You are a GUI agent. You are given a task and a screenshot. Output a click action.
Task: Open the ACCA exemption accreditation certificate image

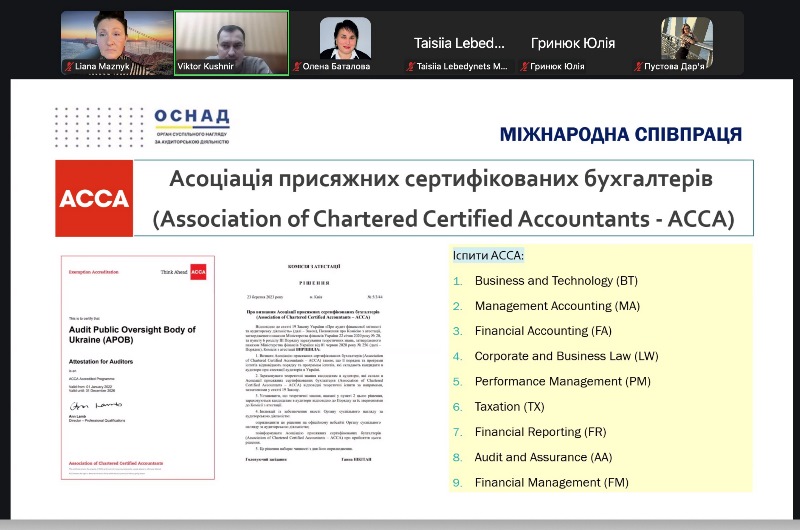point(138,368)
